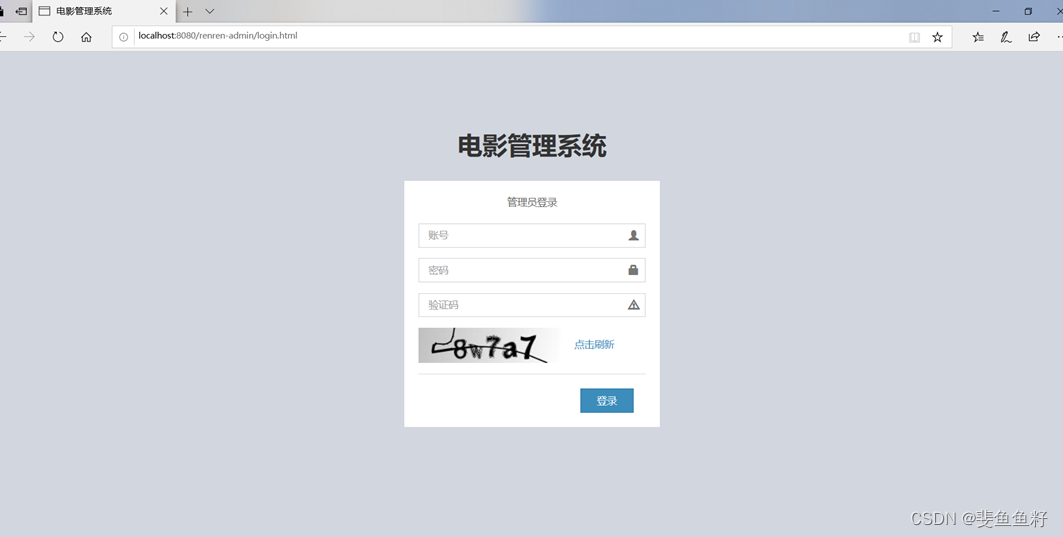Click the 账号 username input field
Screen dimensions: 1063x537
(532, 235)
